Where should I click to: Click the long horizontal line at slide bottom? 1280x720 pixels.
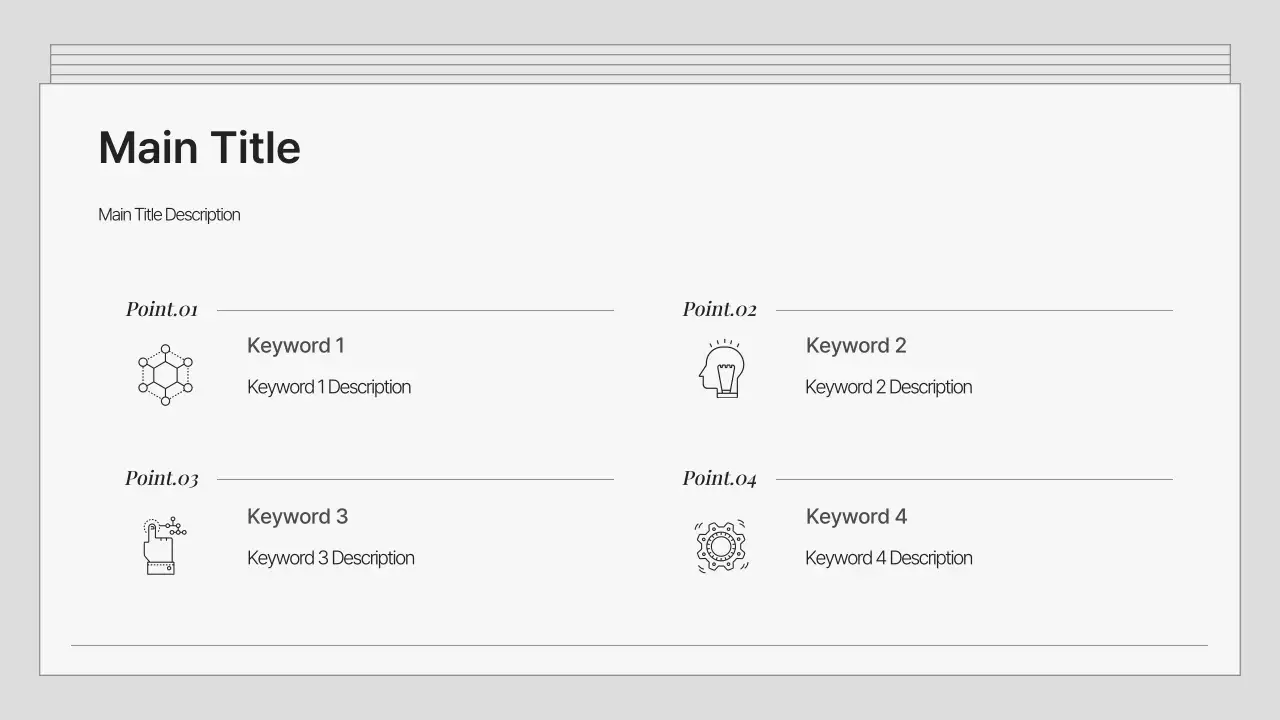point(639,645)
